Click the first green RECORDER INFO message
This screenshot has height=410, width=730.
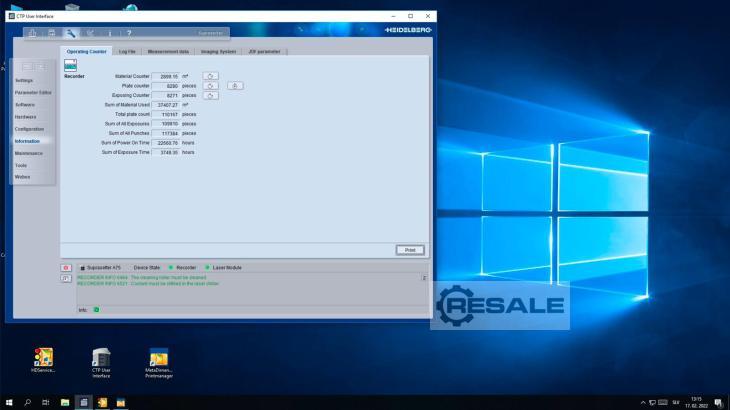click(x=142, y=277)
